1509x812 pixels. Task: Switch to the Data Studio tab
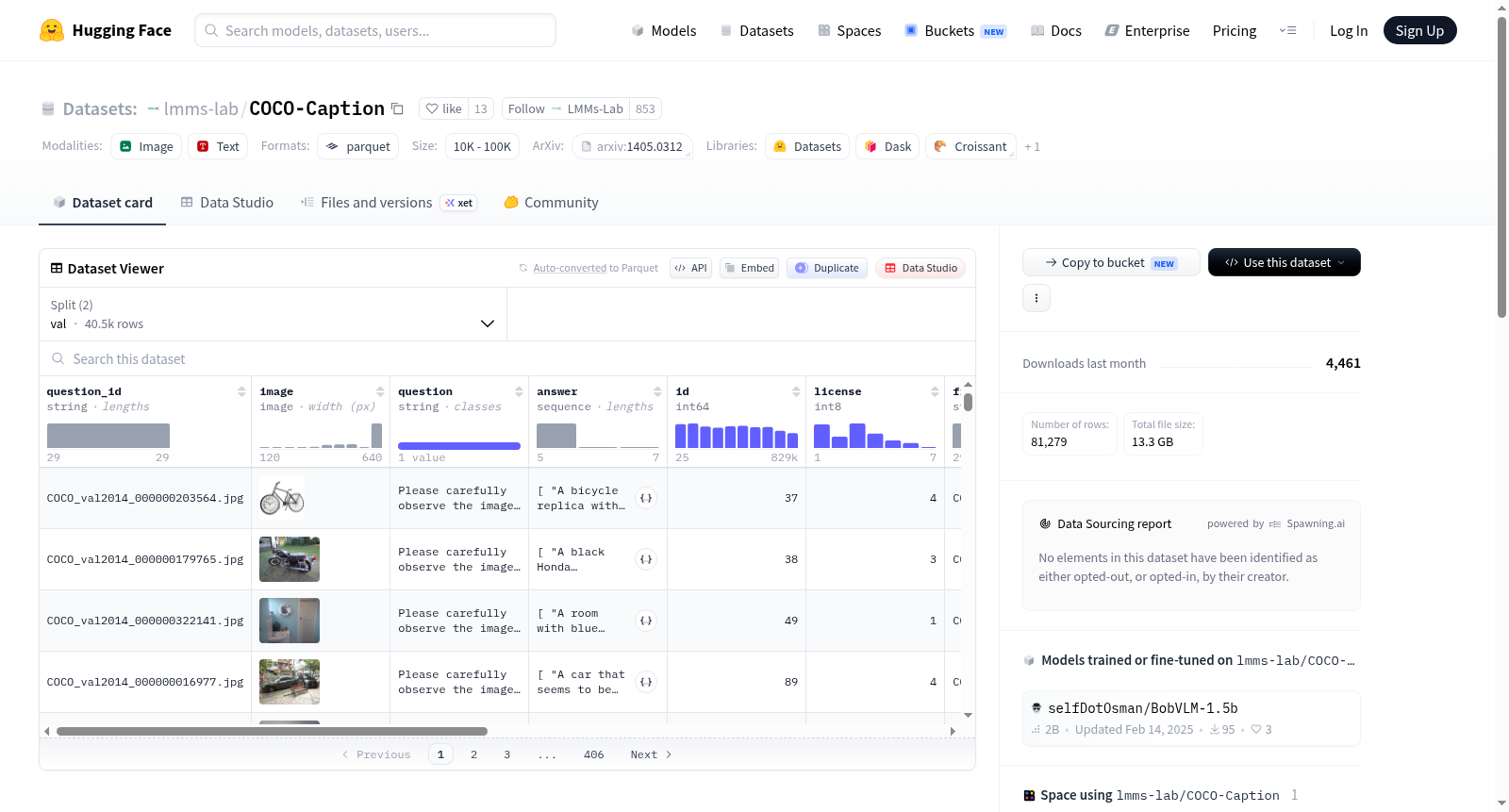(x=227, y=203)
